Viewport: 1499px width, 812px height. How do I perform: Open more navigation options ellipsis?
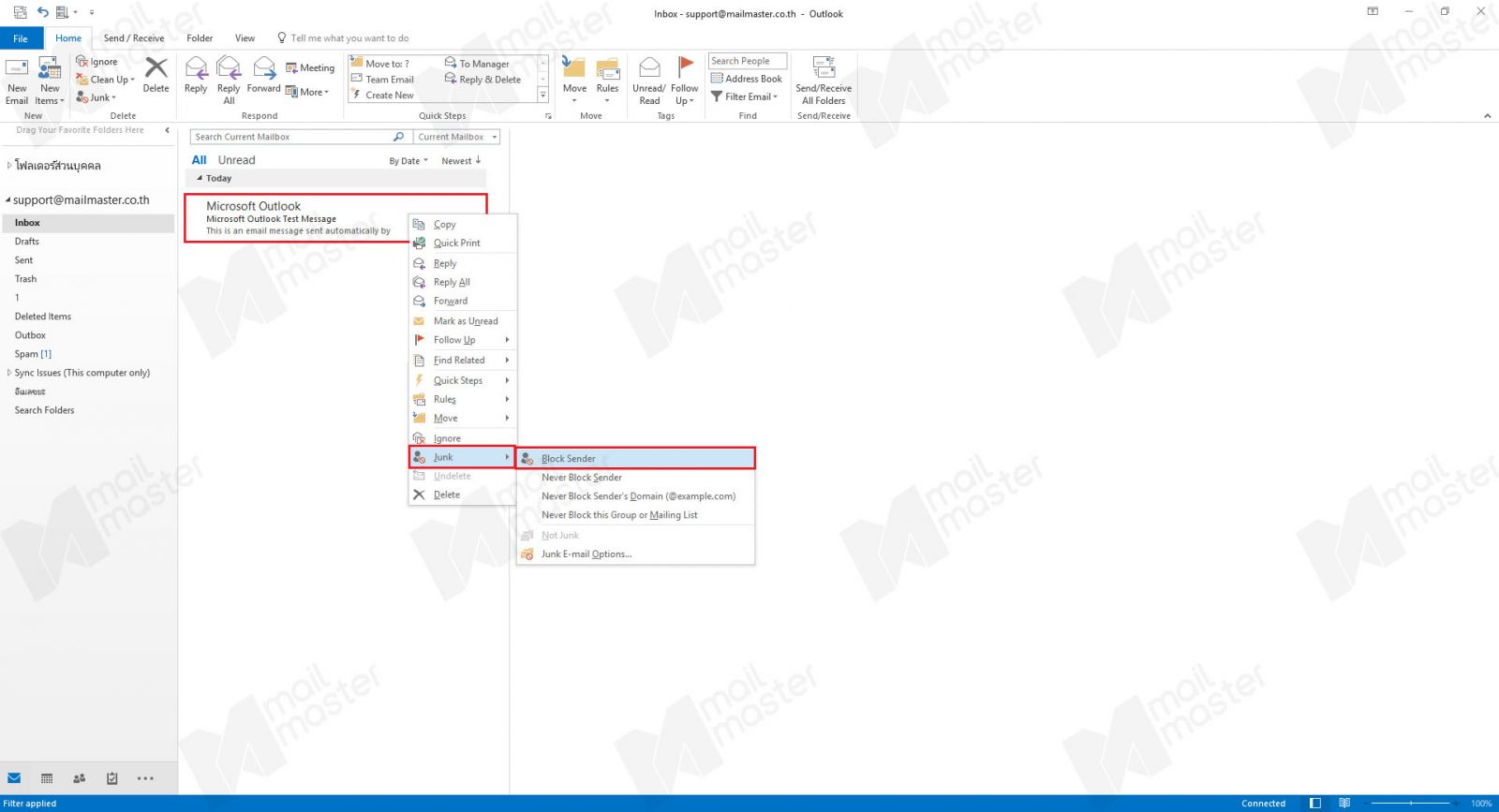pyautogui.click(x=145, y=778)
